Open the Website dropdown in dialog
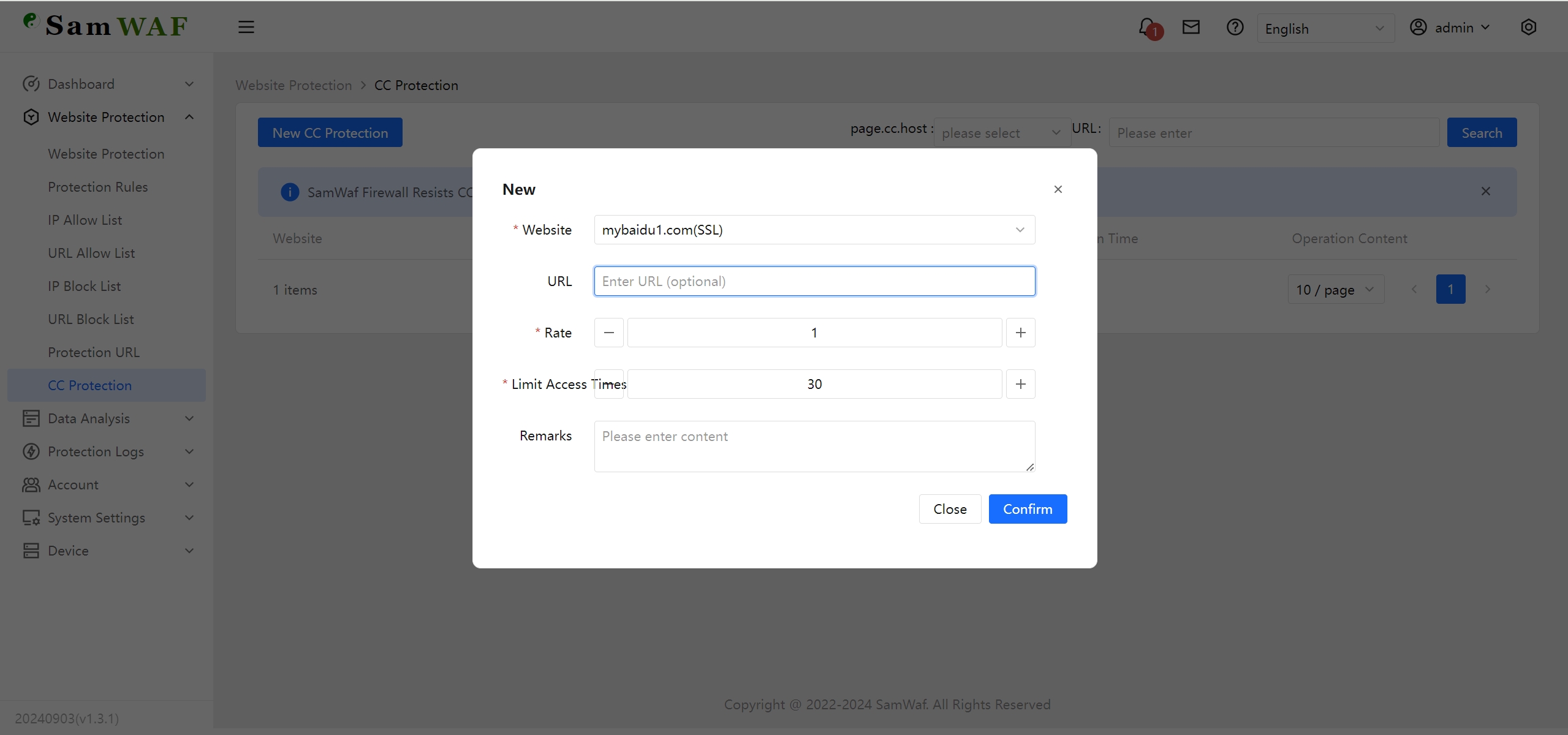Screen dimensions: 1568x735 tap(814, 230)
